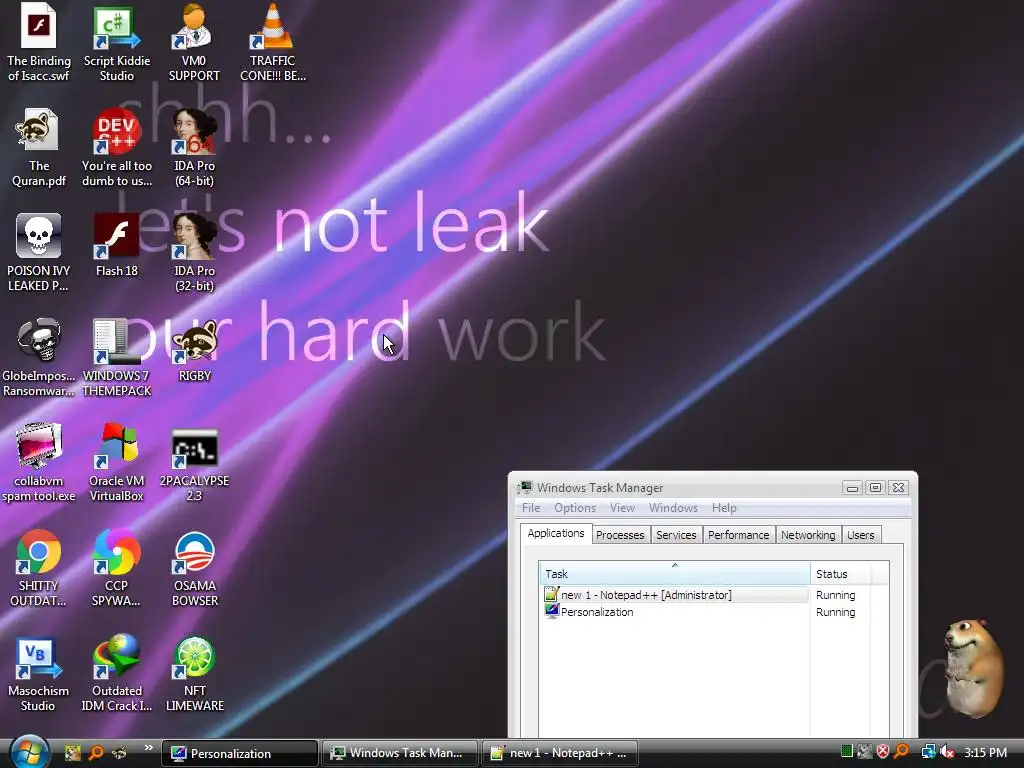The height and width of the screenshot is (768, 1024).
Task: Select collabvm spam tool.exe icon
Action: (39, 462)
